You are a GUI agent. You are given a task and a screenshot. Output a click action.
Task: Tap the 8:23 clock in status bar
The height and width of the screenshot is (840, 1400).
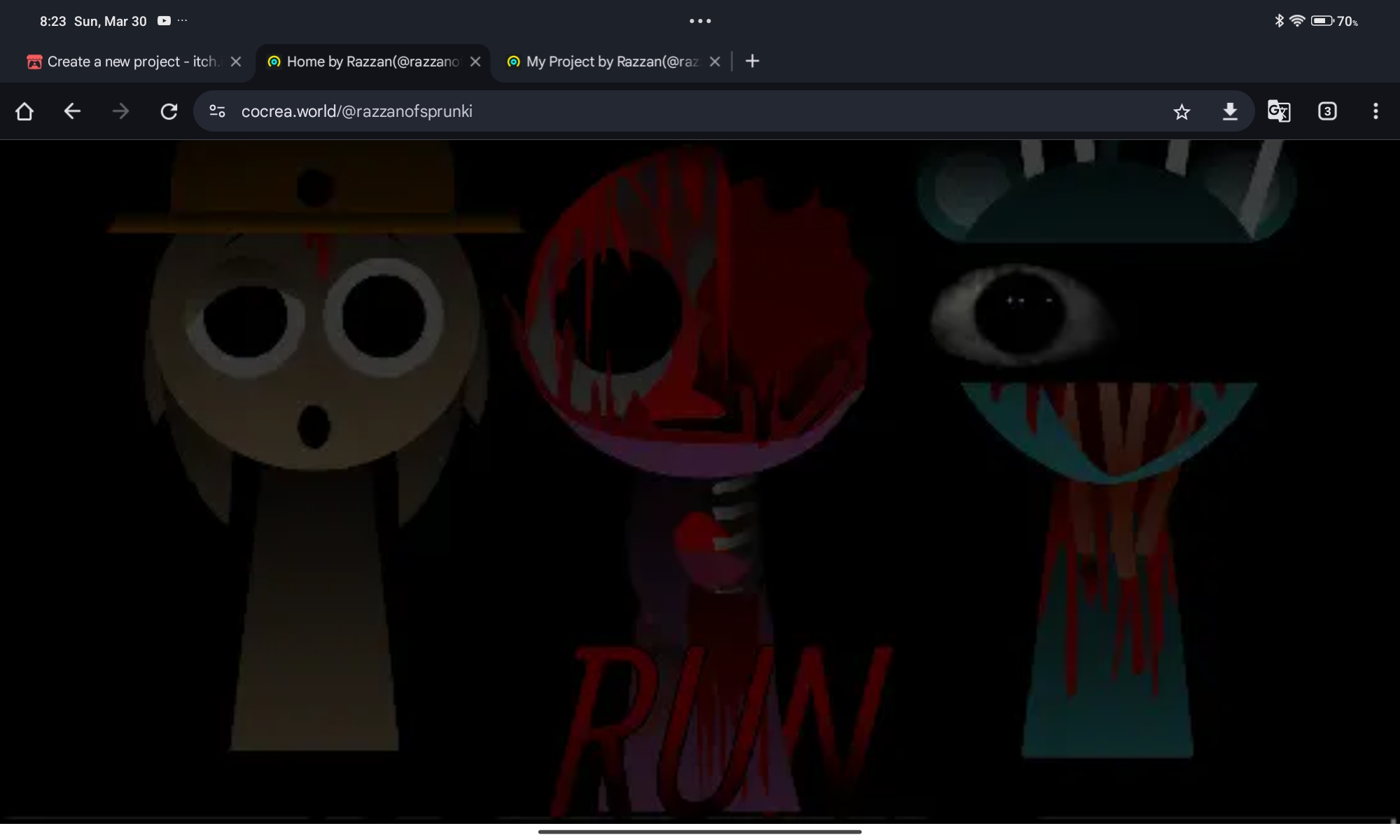click(52, 21)
